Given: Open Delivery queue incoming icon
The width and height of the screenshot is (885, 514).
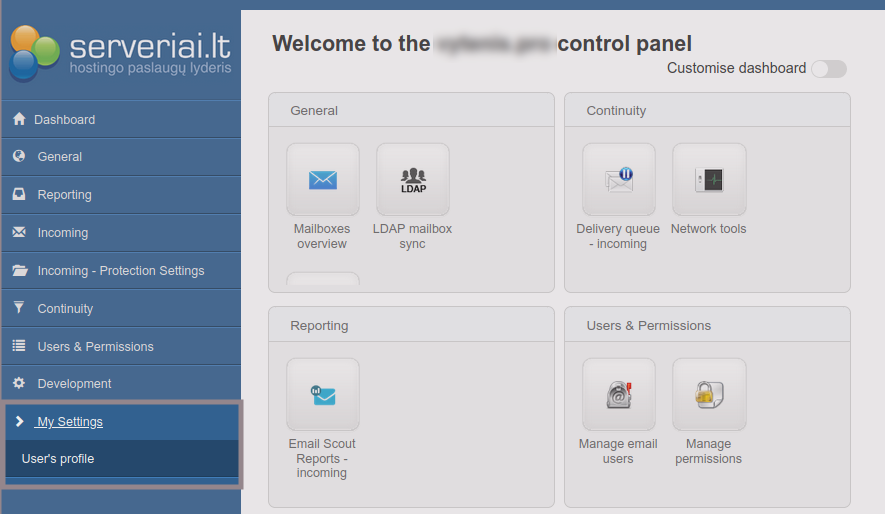Looking at the screenshot, I should (x=618, y=180).
